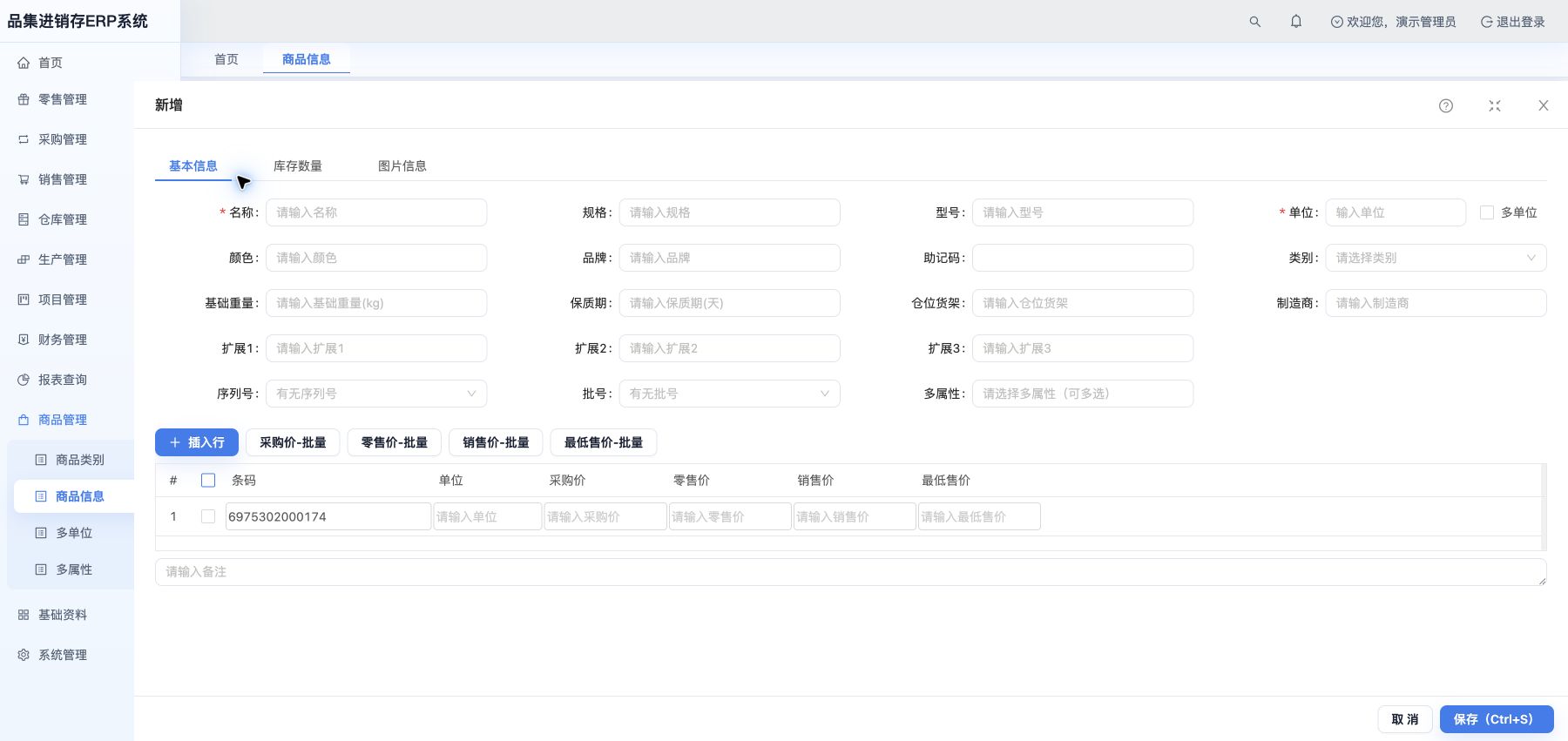
Task: Click the 多单位 list icon in sidebar
Action: 41,533
